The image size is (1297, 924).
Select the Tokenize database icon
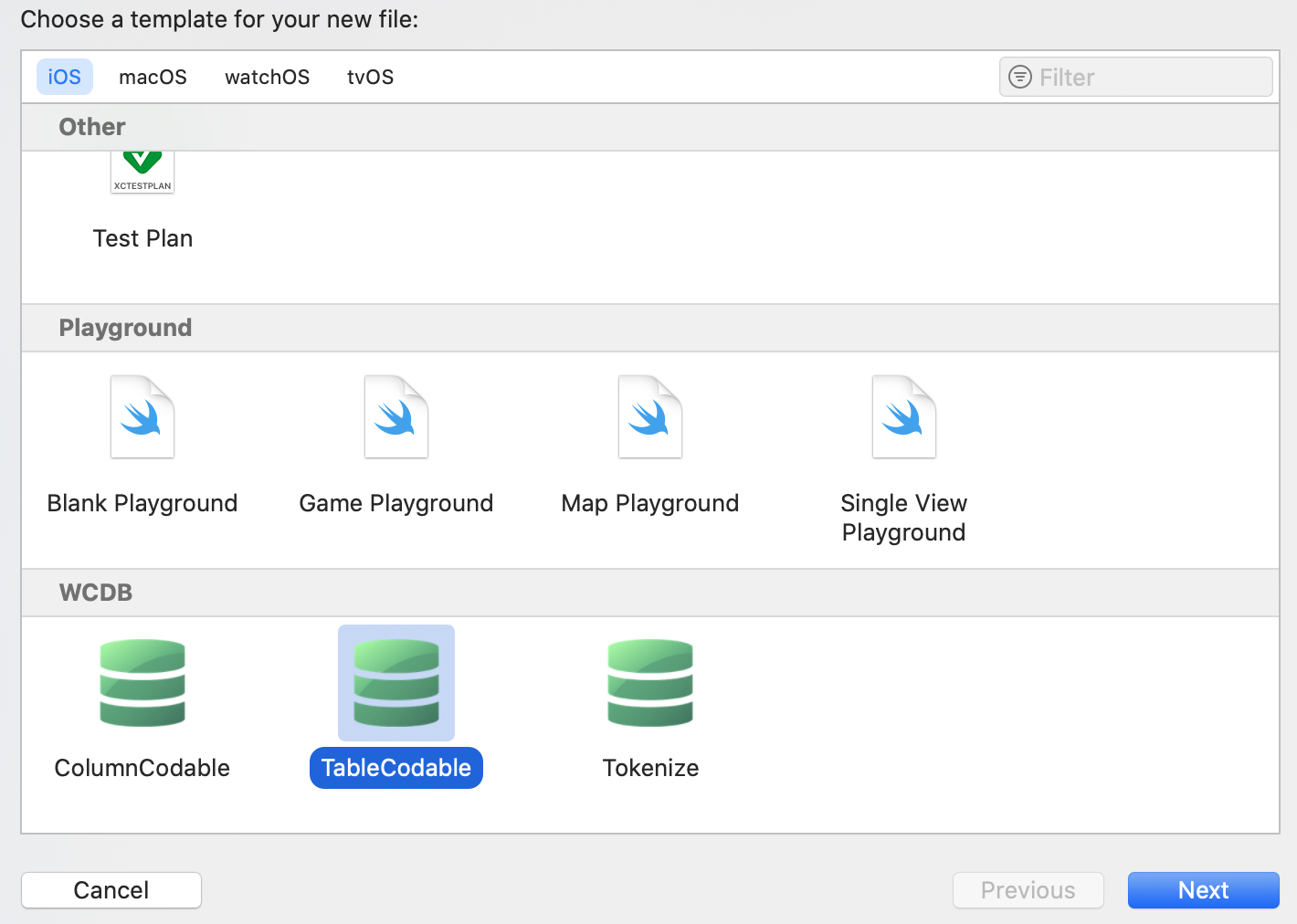pyautogui.click(x=650, y=683)
